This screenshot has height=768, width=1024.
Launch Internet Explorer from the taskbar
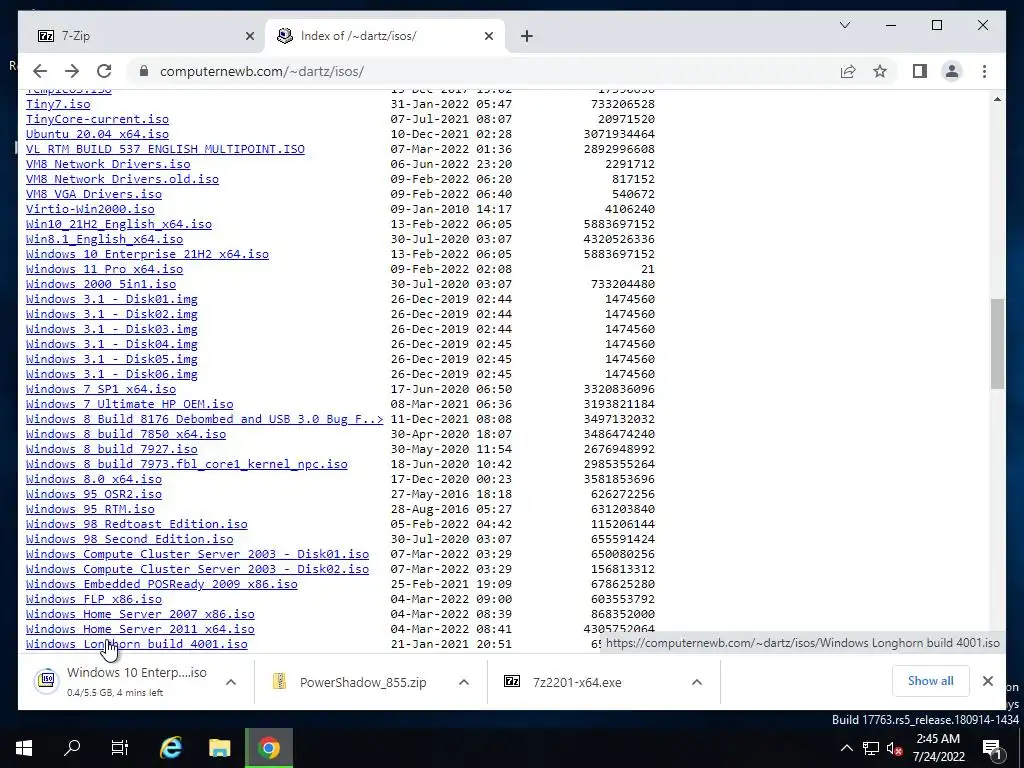pyautogui.click(x=170, y=748)
